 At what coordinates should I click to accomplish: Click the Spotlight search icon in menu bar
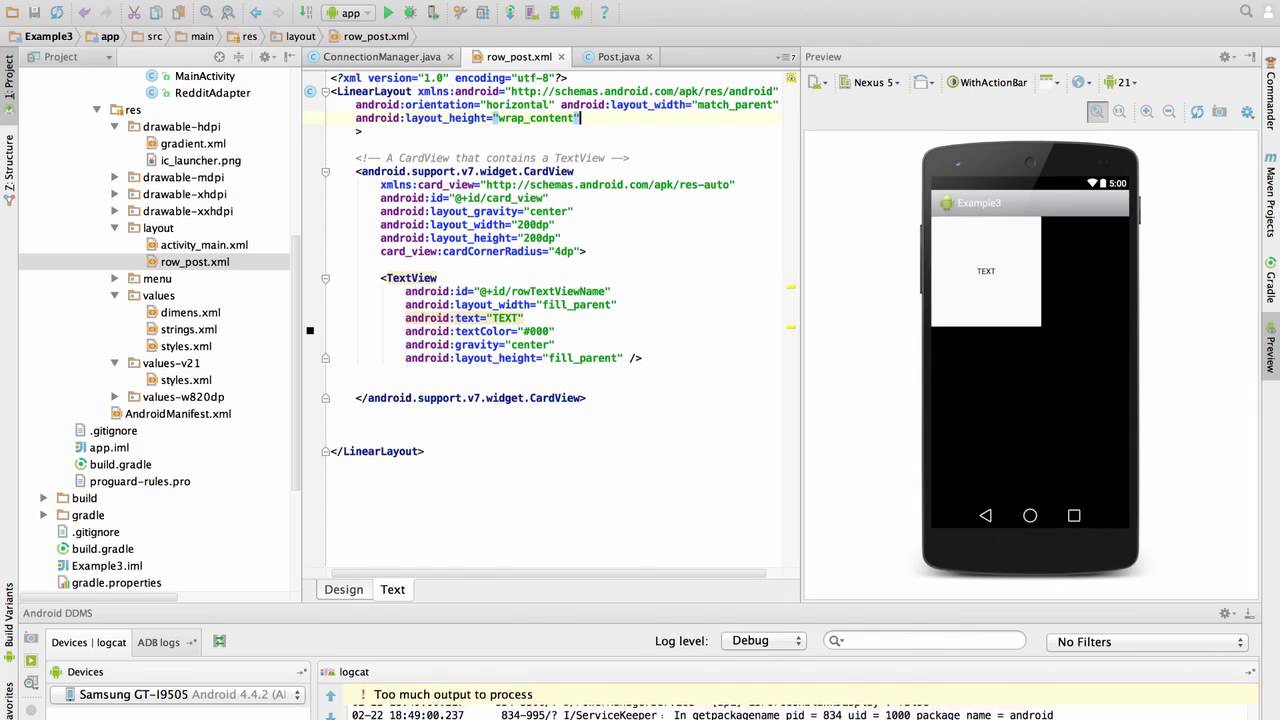(x=1247, y=12)
